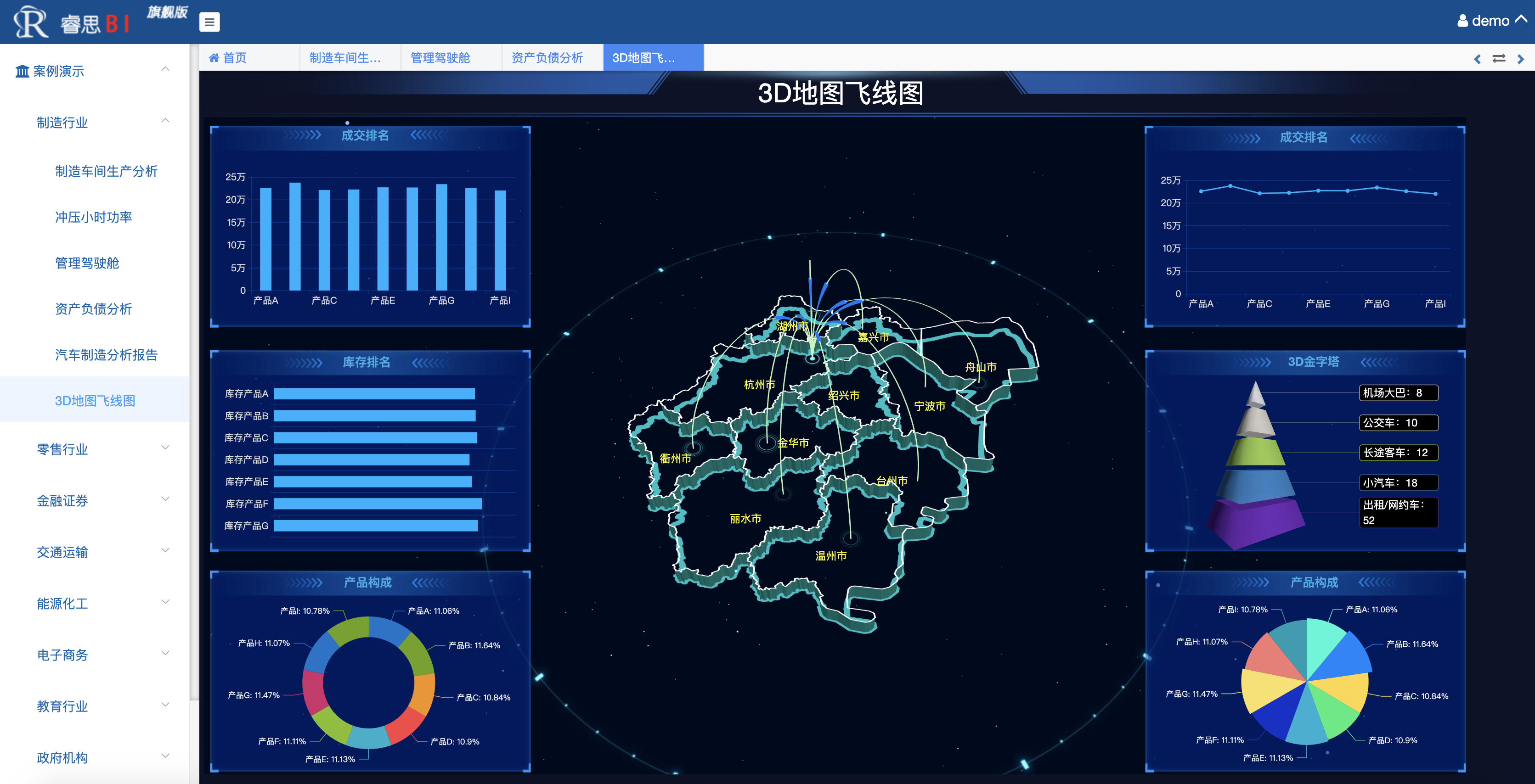Click the RSBI logo in header
This screenshot has width=1535, height=784.
click(72, 22)
